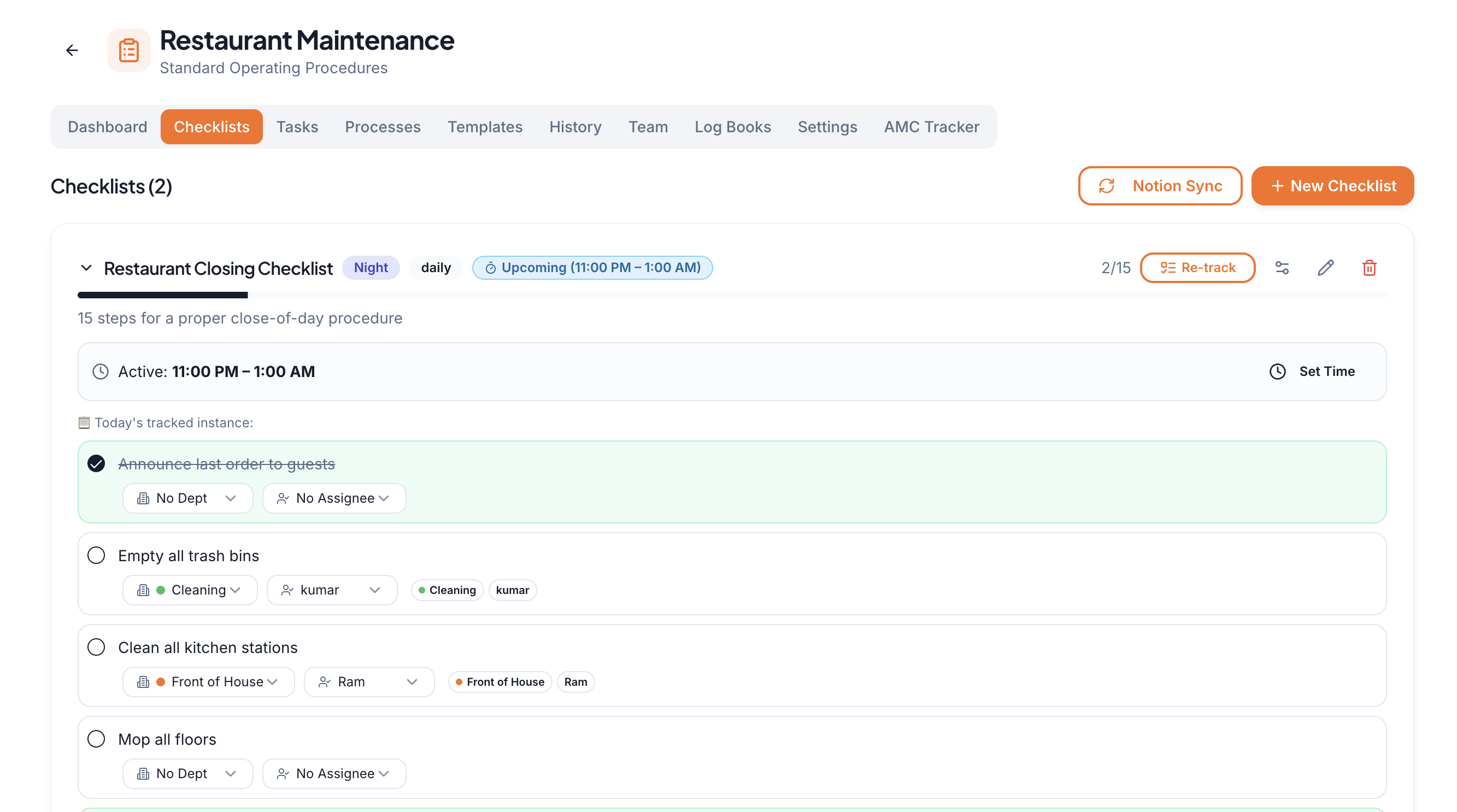Open the AMC Tracker tab

pos(932,127)
